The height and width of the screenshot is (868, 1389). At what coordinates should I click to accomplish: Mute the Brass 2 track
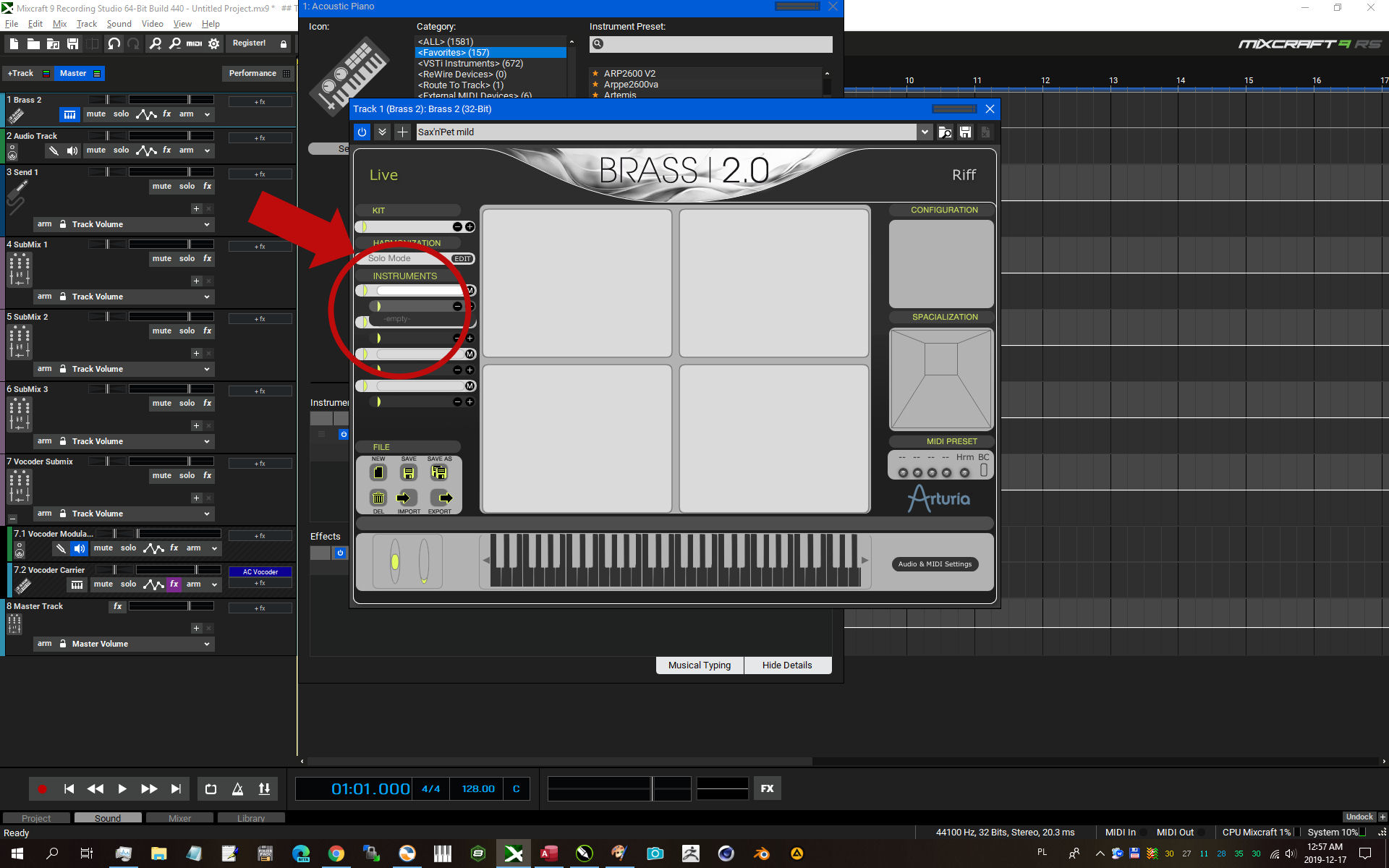pos(95,114)
